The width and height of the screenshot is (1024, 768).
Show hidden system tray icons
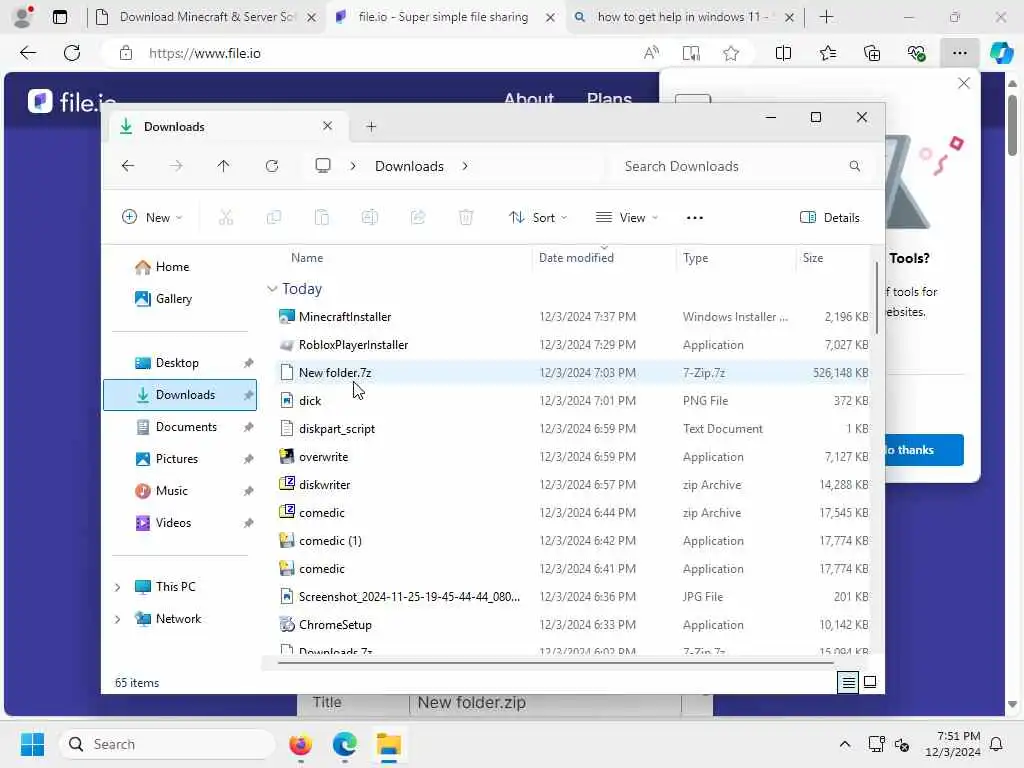(x=844, y=744)
